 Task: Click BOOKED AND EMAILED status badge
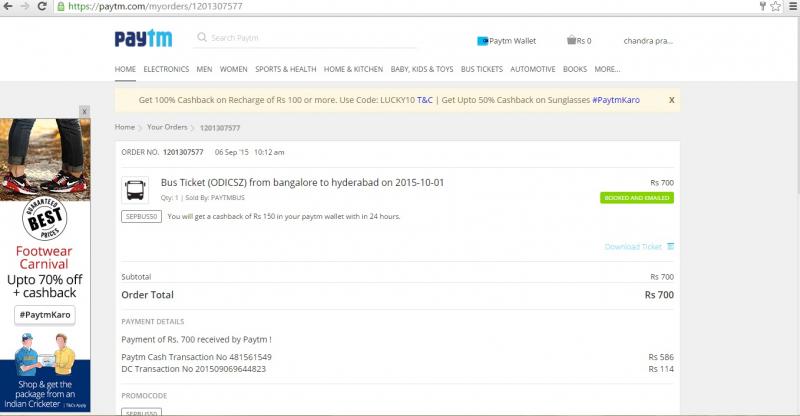(x=637, y=198)
